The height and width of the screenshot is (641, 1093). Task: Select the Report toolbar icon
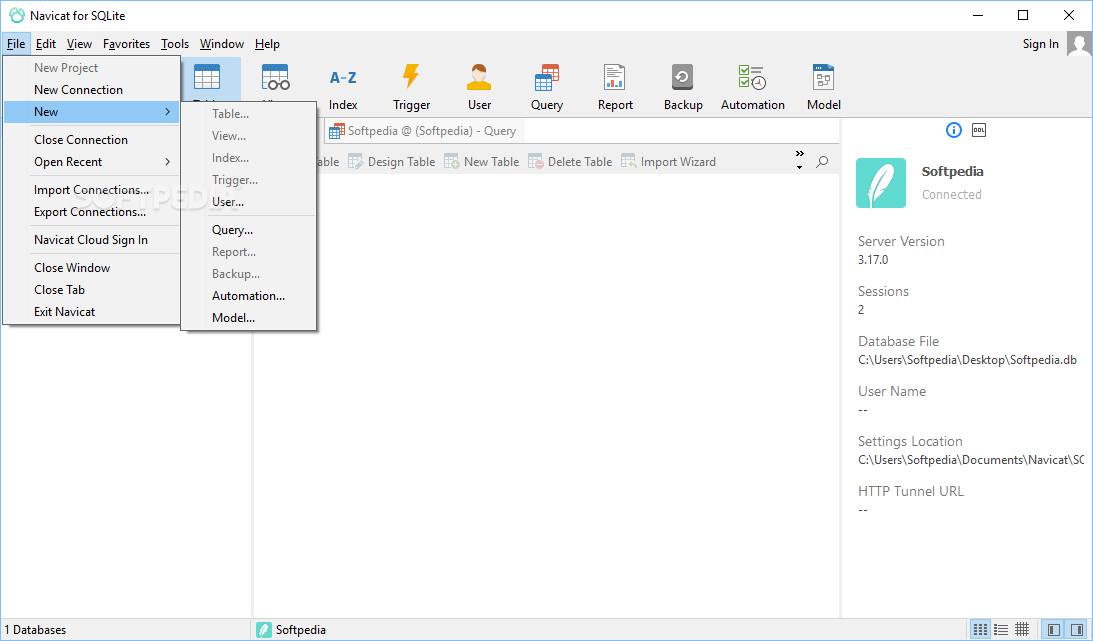(x=615, y=87)
